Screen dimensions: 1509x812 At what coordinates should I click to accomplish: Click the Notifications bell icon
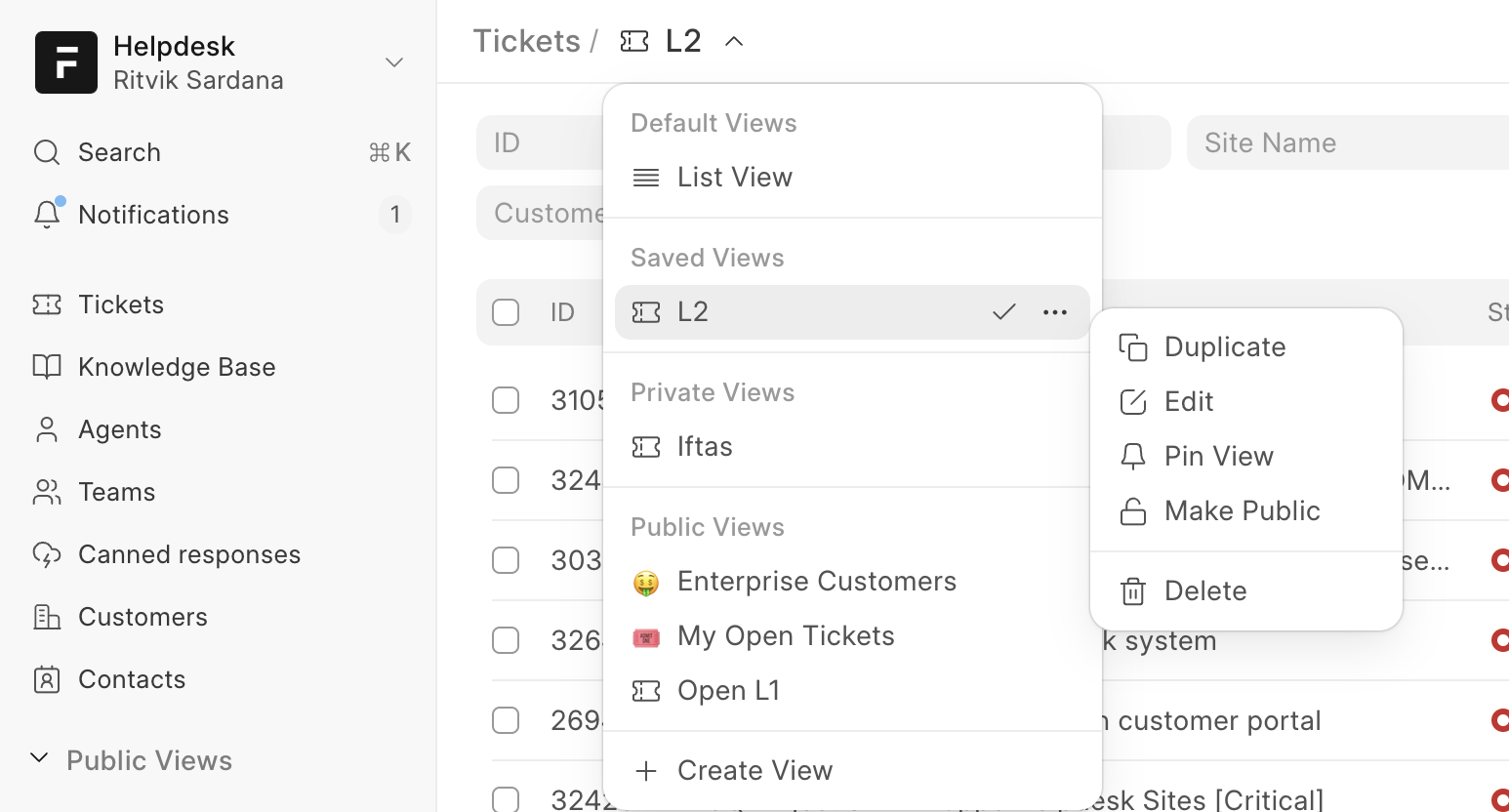(47, 215)
